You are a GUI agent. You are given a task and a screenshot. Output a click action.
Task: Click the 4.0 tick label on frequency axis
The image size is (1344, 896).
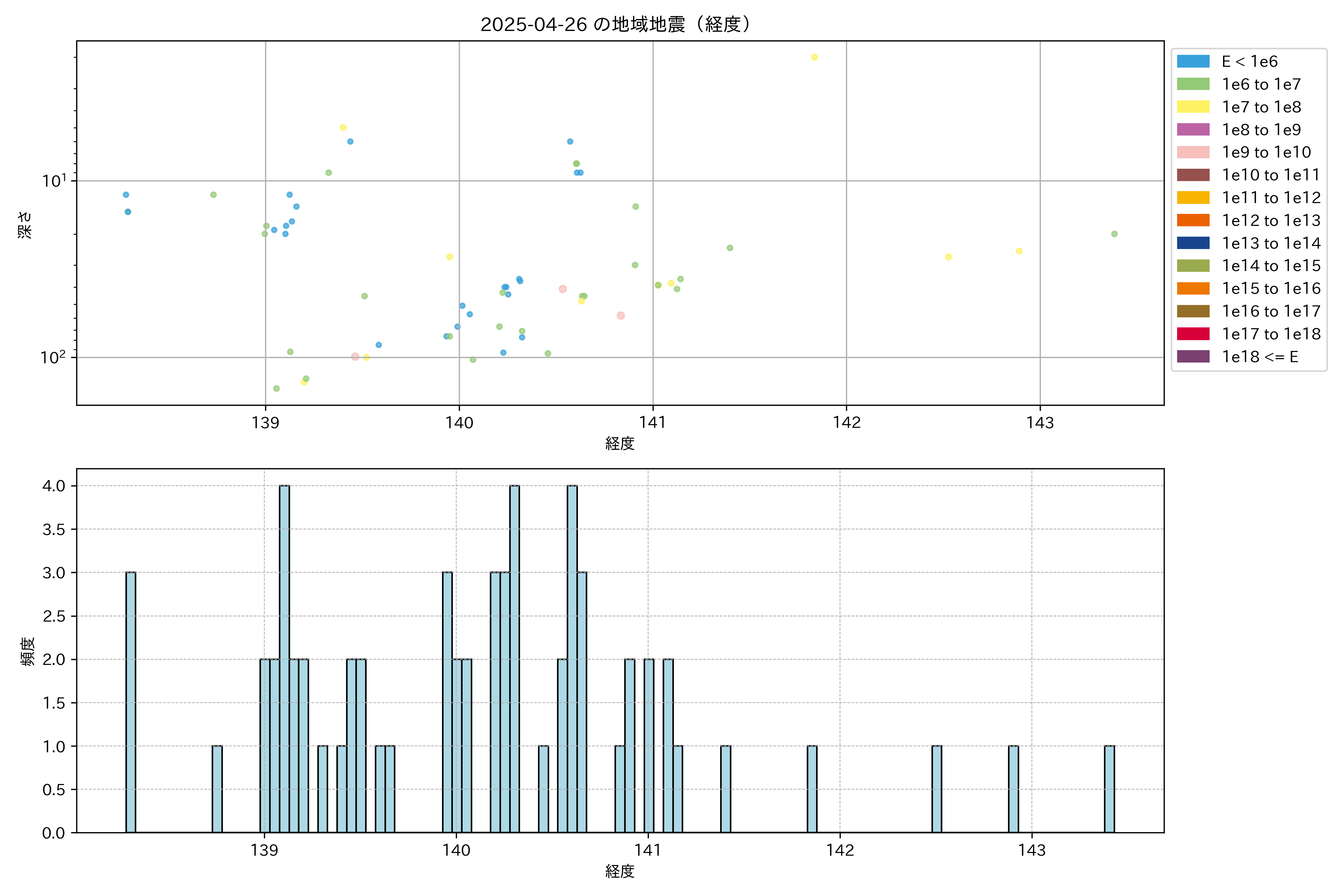pos(54,486)
